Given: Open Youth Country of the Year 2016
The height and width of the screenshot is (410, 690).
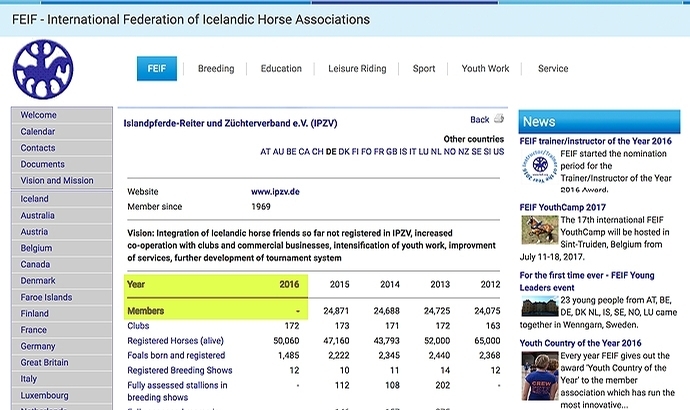Looking at the screenshot, I should click(580, 343).
